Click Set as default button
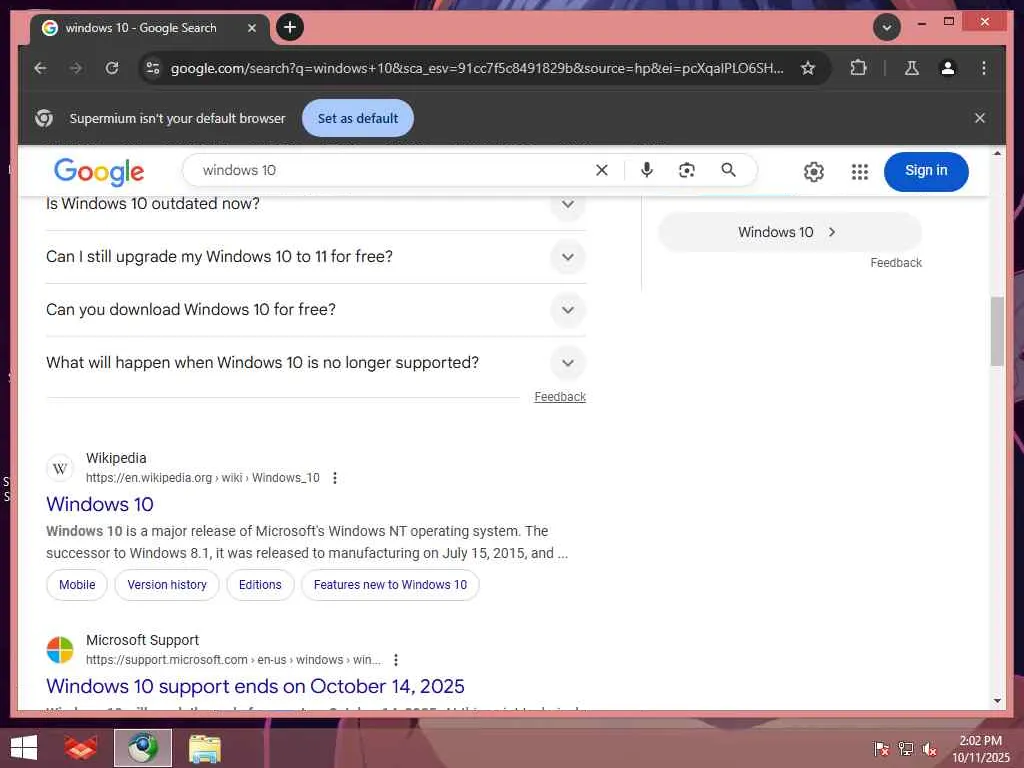This screenshot has height=768, width=1024. [358, 118]
